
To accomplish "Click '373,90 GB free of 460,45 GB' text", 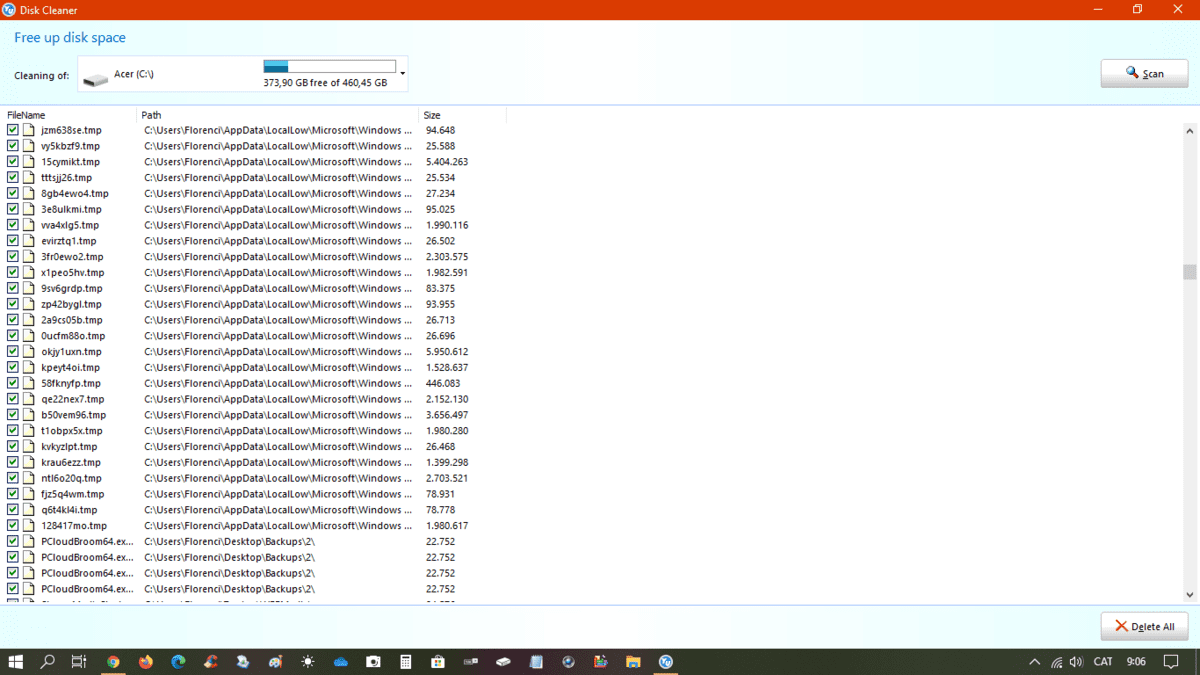I will tap(325, 83).
